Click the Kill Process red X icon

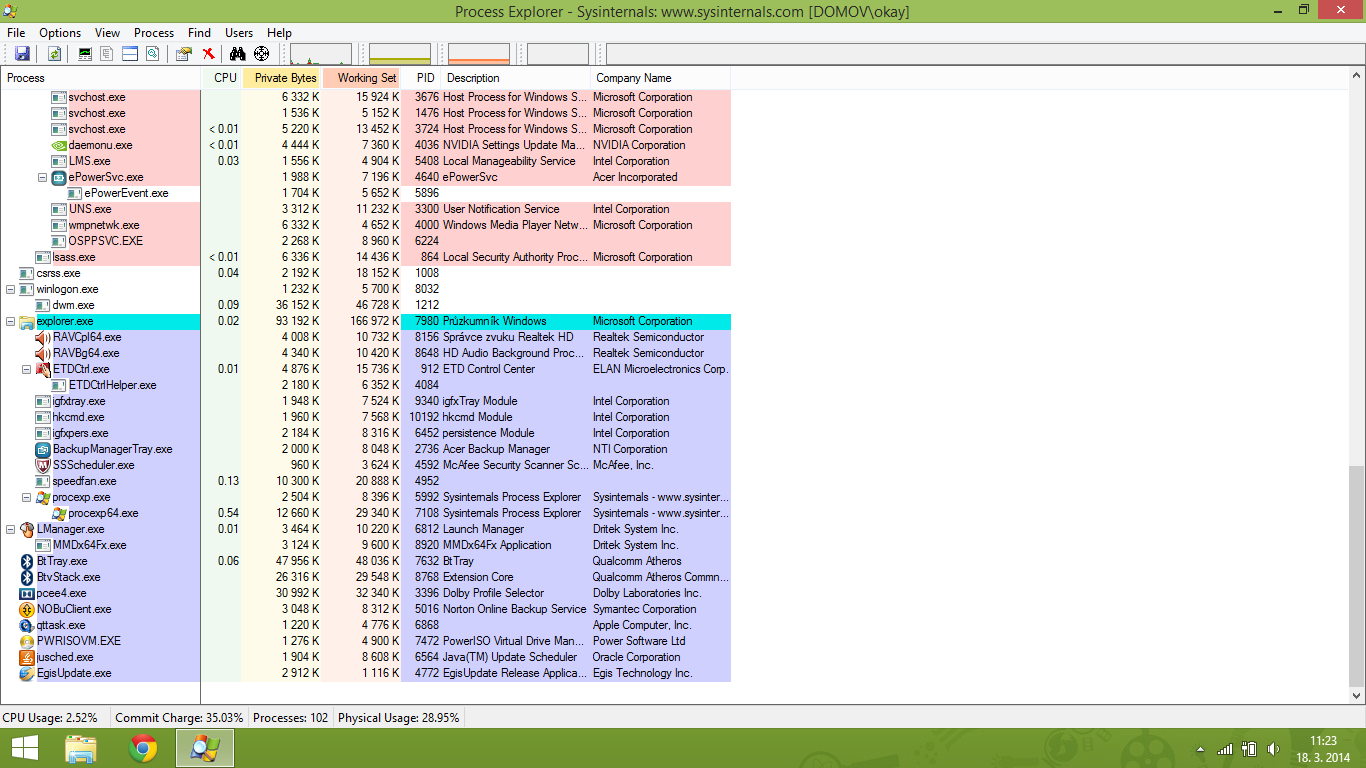click(208, 54)
